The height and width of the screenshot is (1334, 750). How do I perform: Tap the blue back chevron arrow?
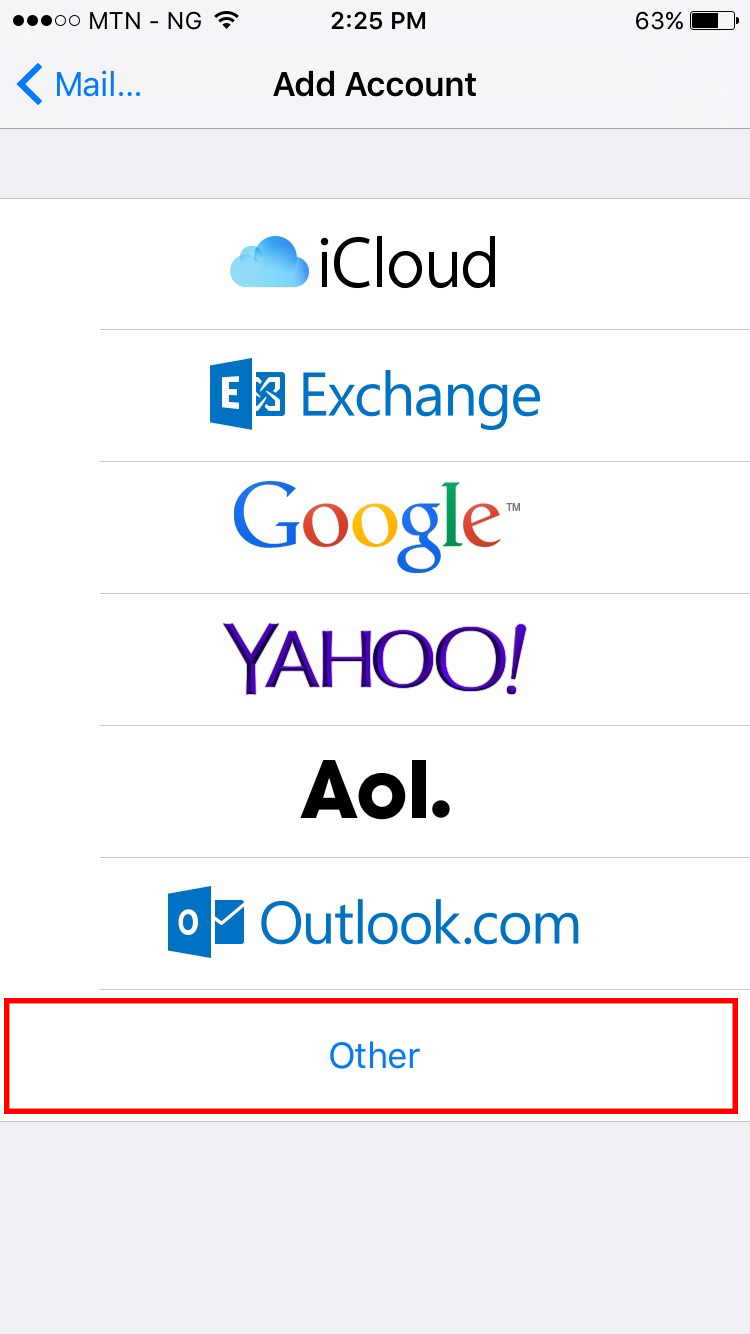pyautogui.click(x=30, y=84)
